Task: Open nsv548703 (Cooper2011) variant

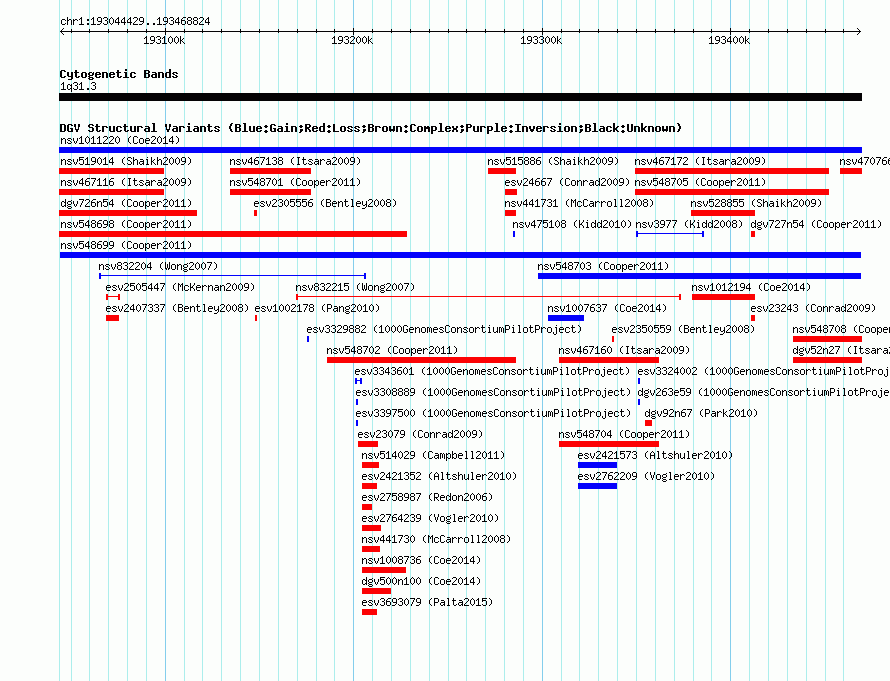Action: [x=603, y=266]
